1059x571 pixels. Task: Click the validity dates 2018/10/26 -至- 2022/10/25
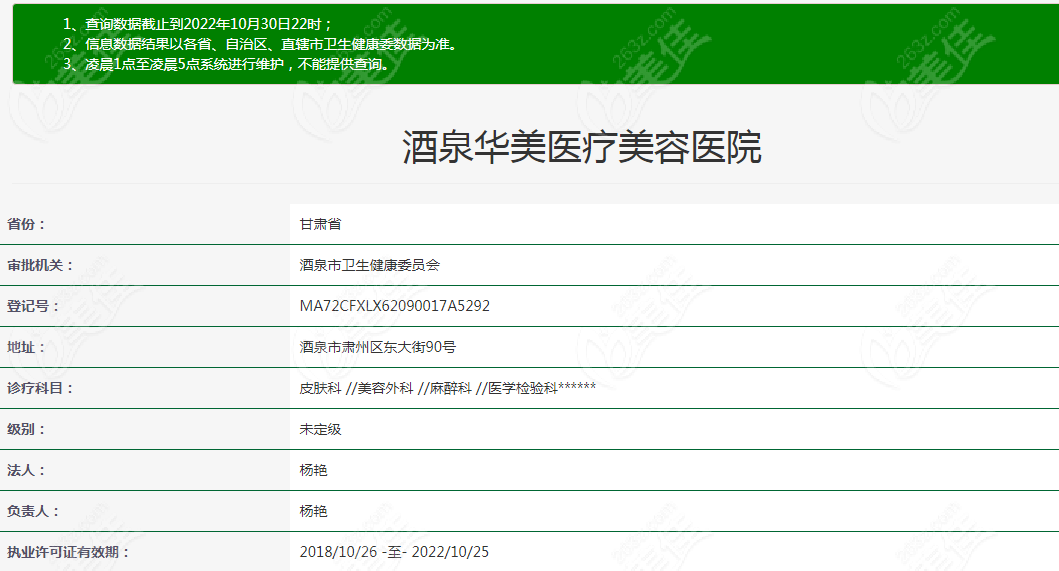pyautogui.click(x=394, y=552)
